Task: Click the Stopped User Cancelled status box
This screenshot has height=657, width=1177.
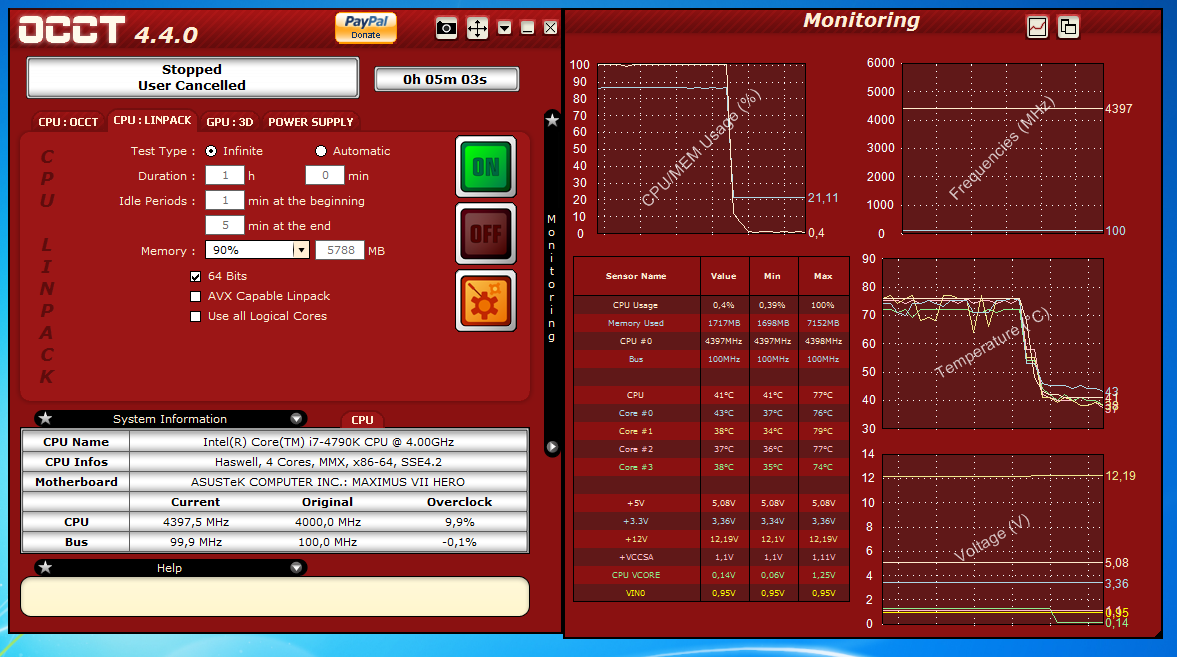Action: (x=192, y=77)
